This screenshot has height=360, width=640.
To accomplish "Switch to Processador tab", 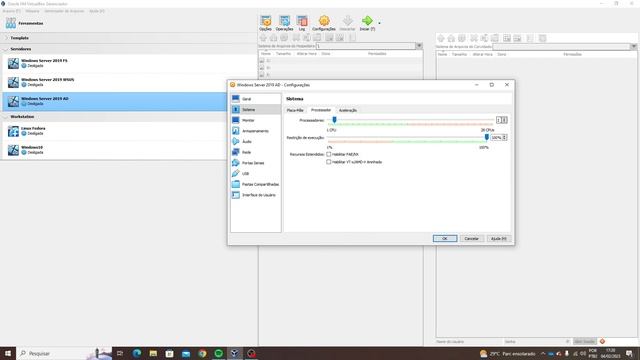I will [x=321, y=110].
